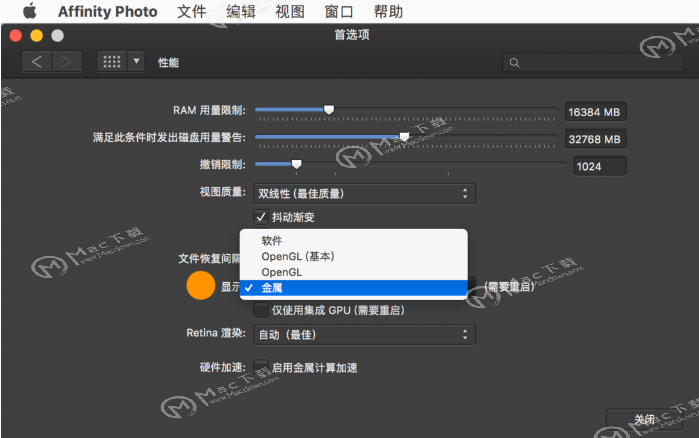Enable 启用金属计算加速 checkbox
Screen dimensions: 699x438
[x=261, y=367]
